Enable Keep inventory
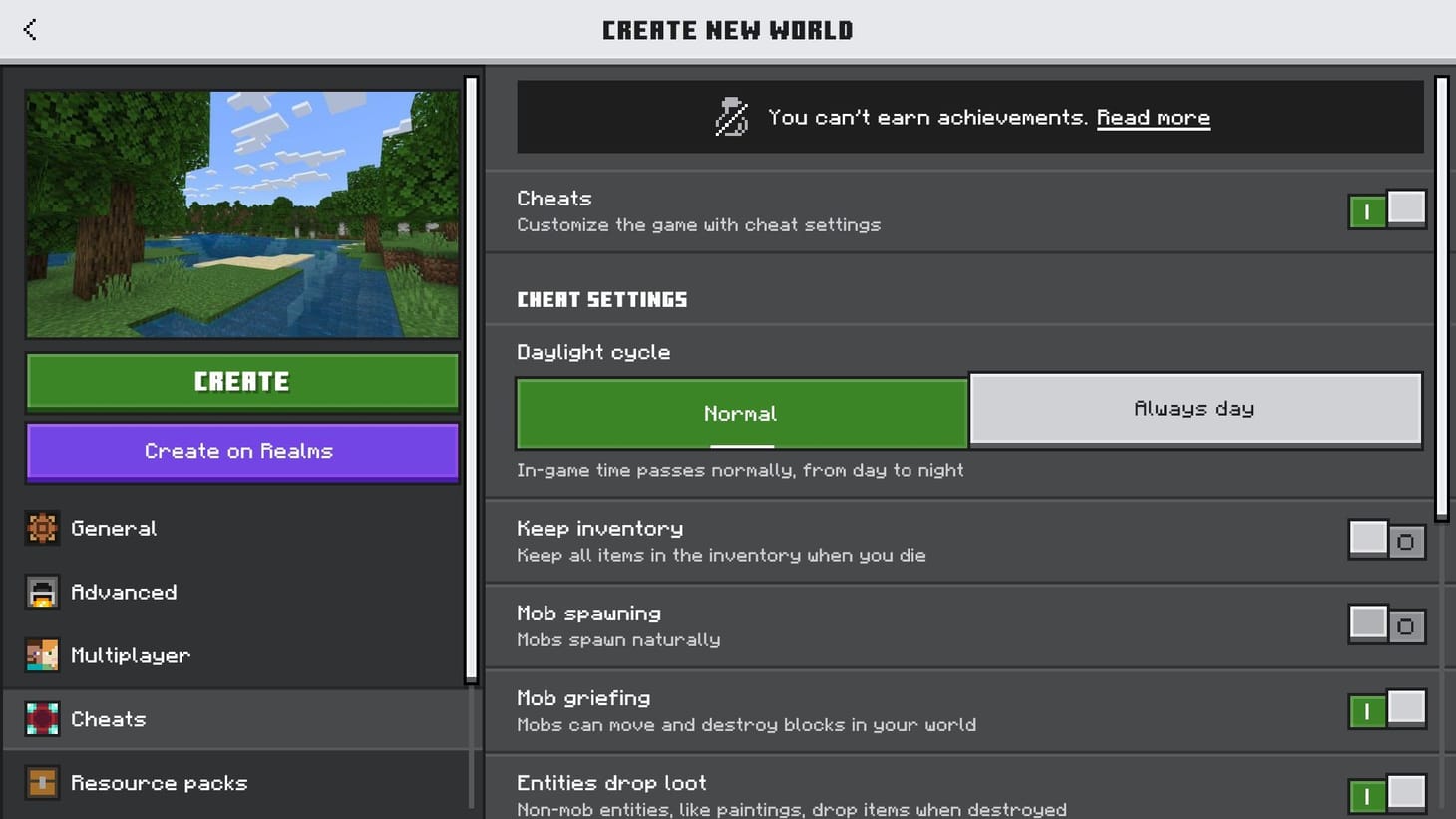Image resolution: width=1456 pixels, height=819 pixels. (x=1386, y=539)
